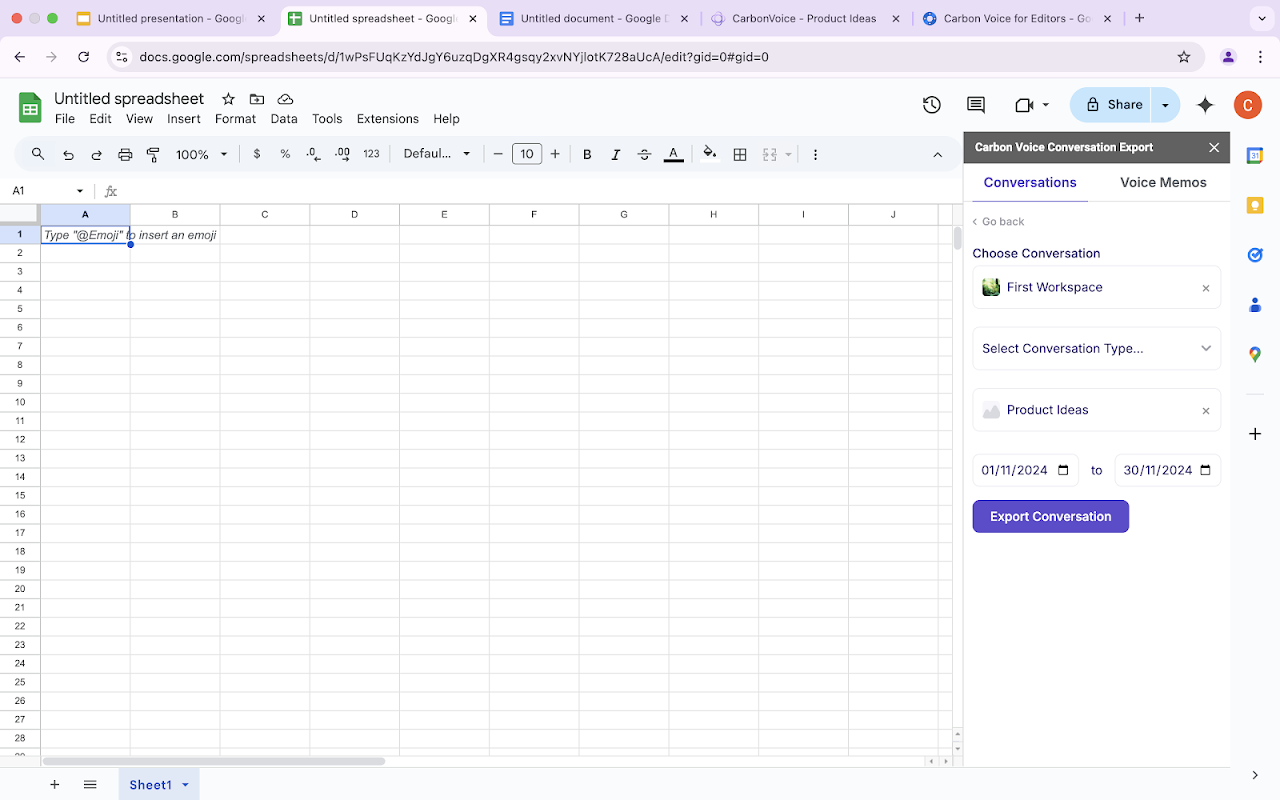
Task: Click the start date field 01/11/2024
Action: click(1026, 470)
